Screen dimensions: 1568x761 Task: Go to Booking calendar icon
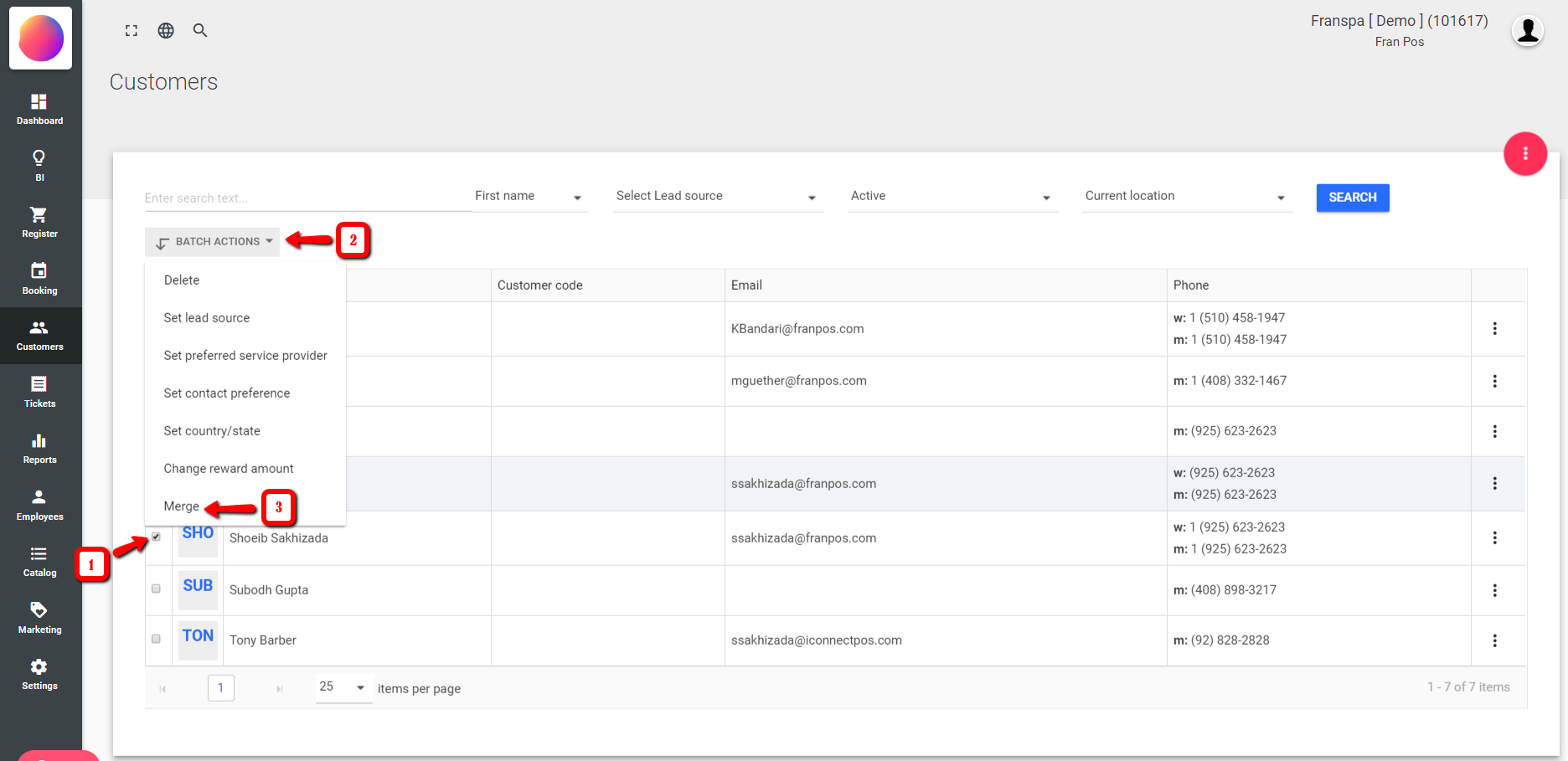pos(39,271)
